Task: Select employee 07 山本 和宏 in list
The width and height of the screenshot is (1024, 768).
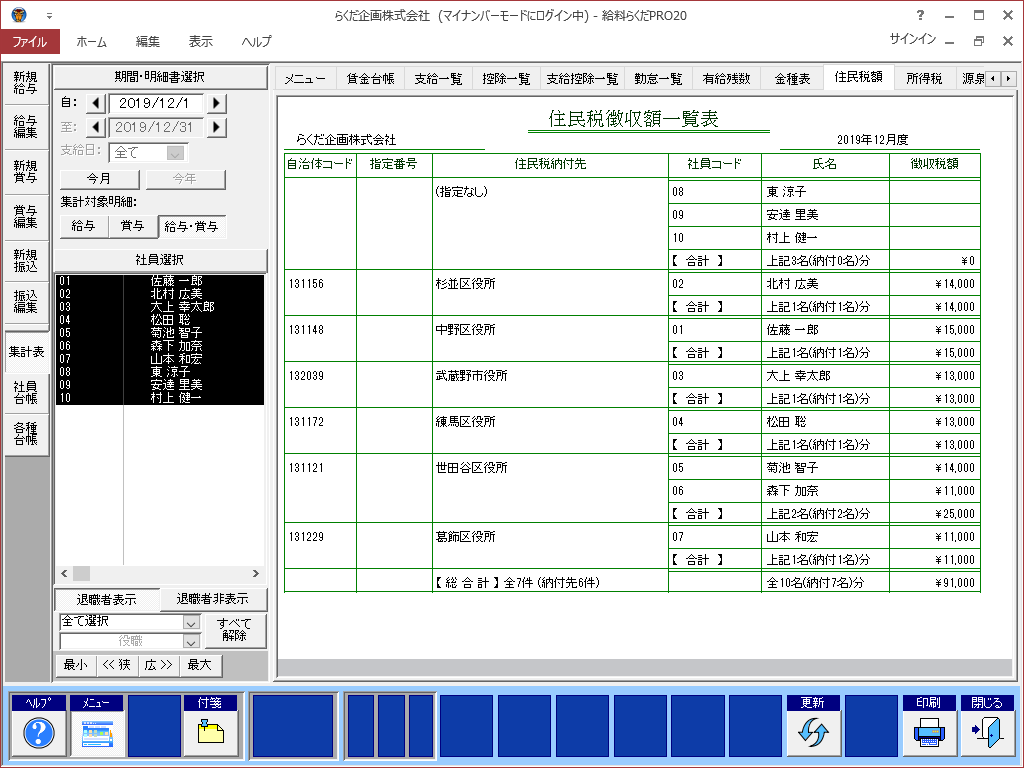Action: pyautogui.click(x=160, y=359)
